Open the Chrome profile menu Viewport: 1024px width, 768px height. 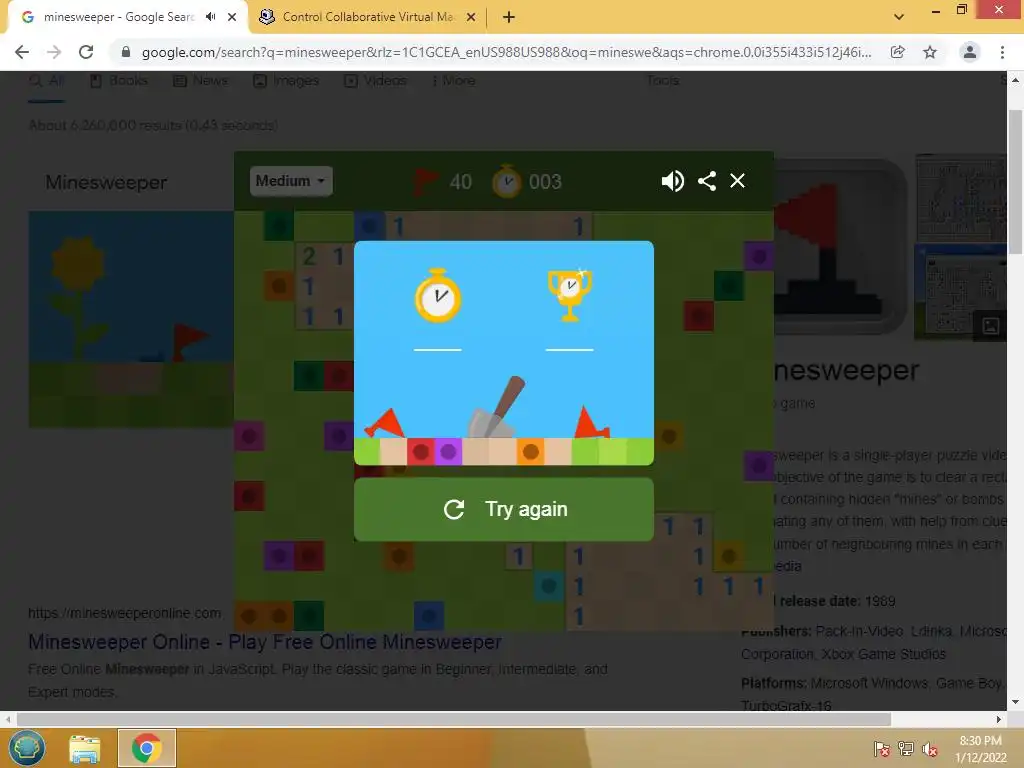point(970,52)
